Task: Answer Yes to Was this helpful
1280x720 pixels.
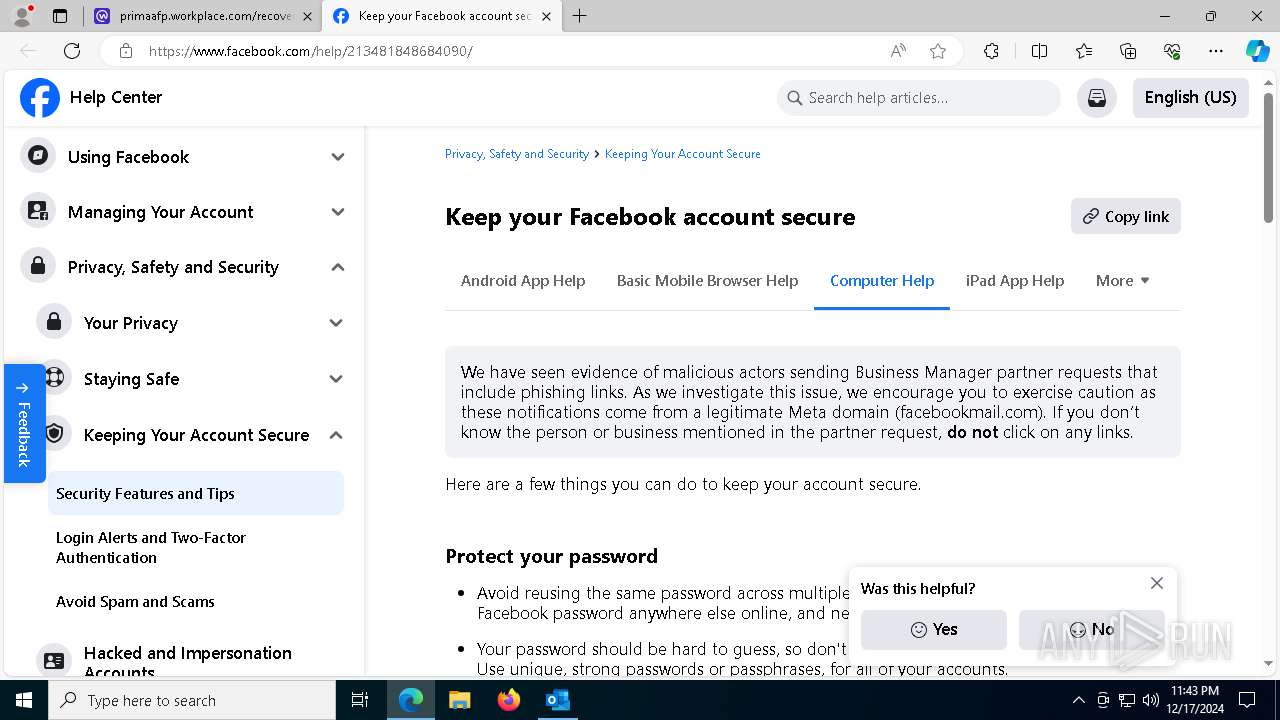Action: 934,629
